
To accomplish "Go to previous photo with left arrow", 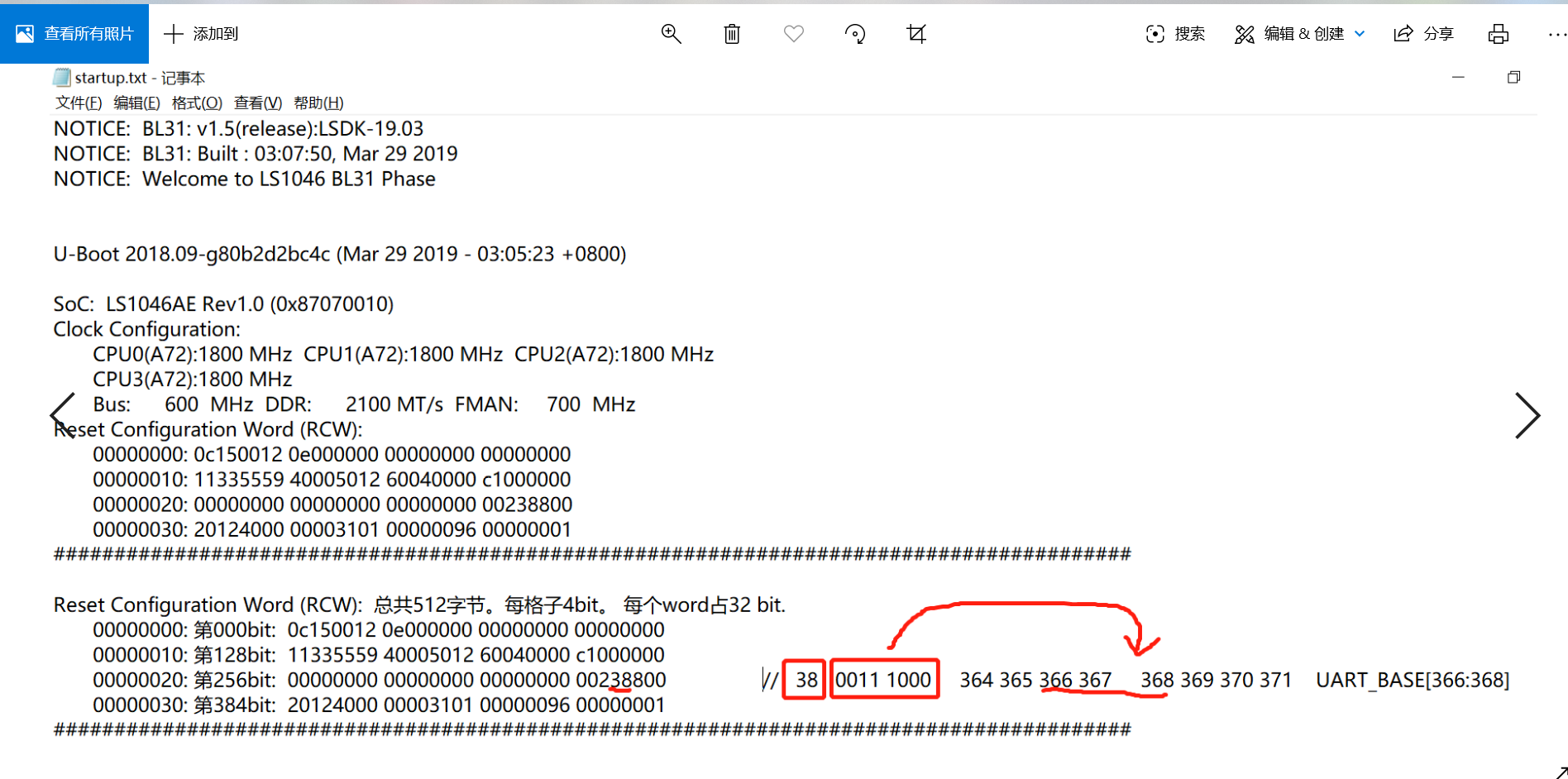I will [x=63, y=416].
